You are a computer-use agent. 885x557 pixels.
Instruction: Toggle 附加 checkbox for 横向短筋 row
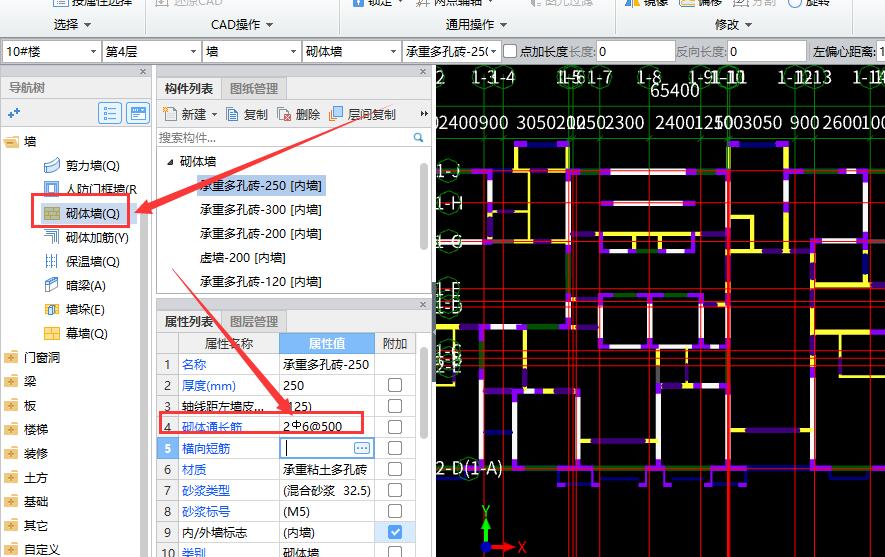(395, 448)
